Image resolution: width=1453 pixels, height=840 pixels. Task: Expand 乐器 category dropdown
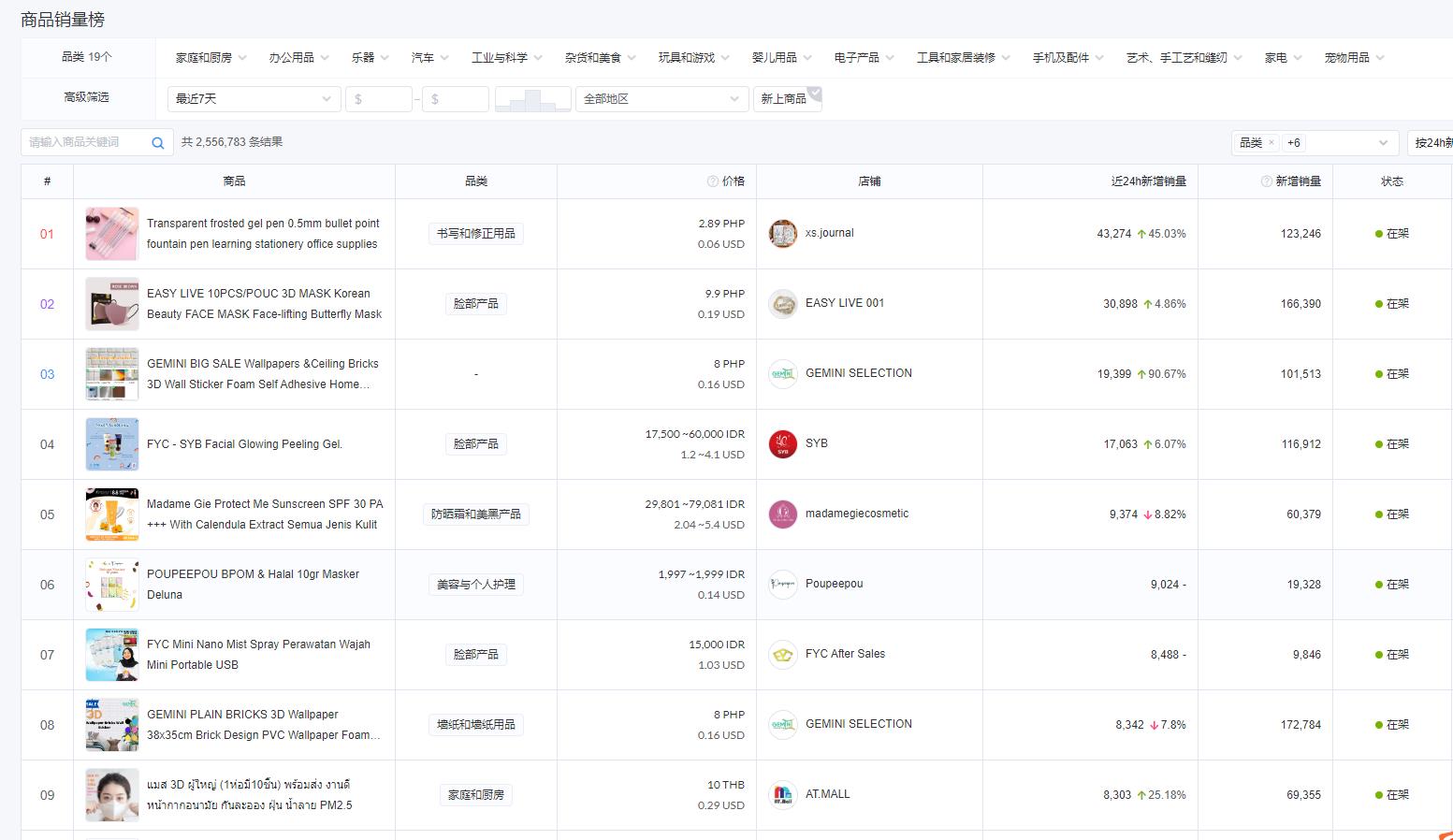point(371,58)
